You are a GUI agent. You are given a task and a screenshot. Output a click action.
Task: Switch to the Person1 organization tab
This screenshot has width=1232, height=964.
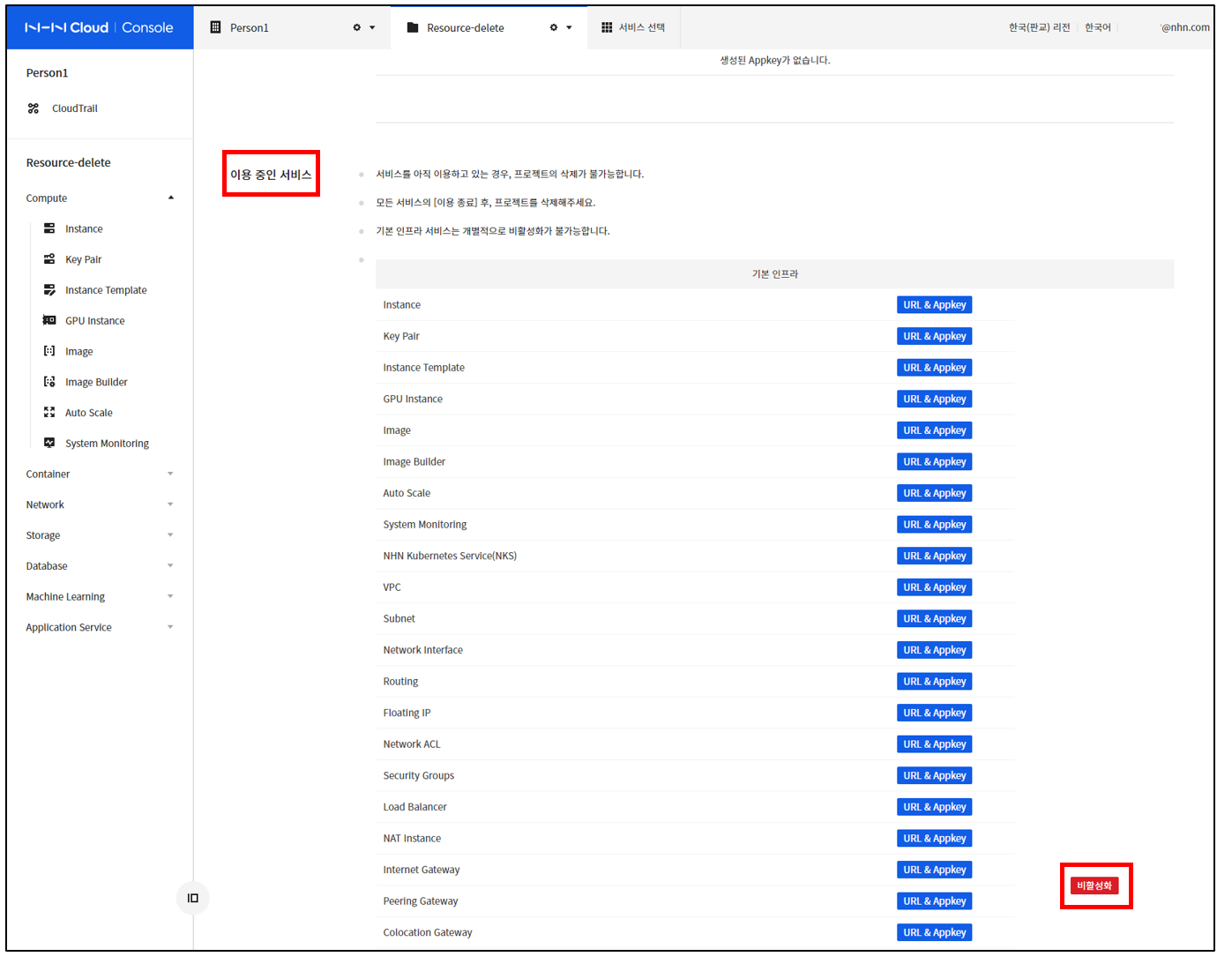250,27
